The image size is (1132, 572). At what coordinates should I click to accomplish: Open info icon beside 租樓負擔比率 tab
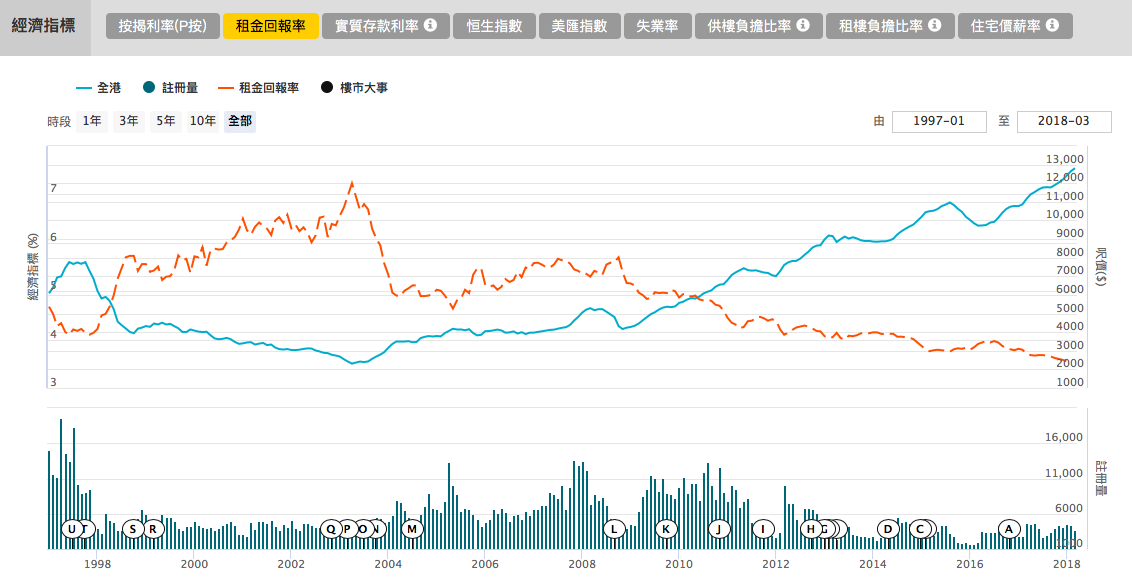(x=934, y=25)
